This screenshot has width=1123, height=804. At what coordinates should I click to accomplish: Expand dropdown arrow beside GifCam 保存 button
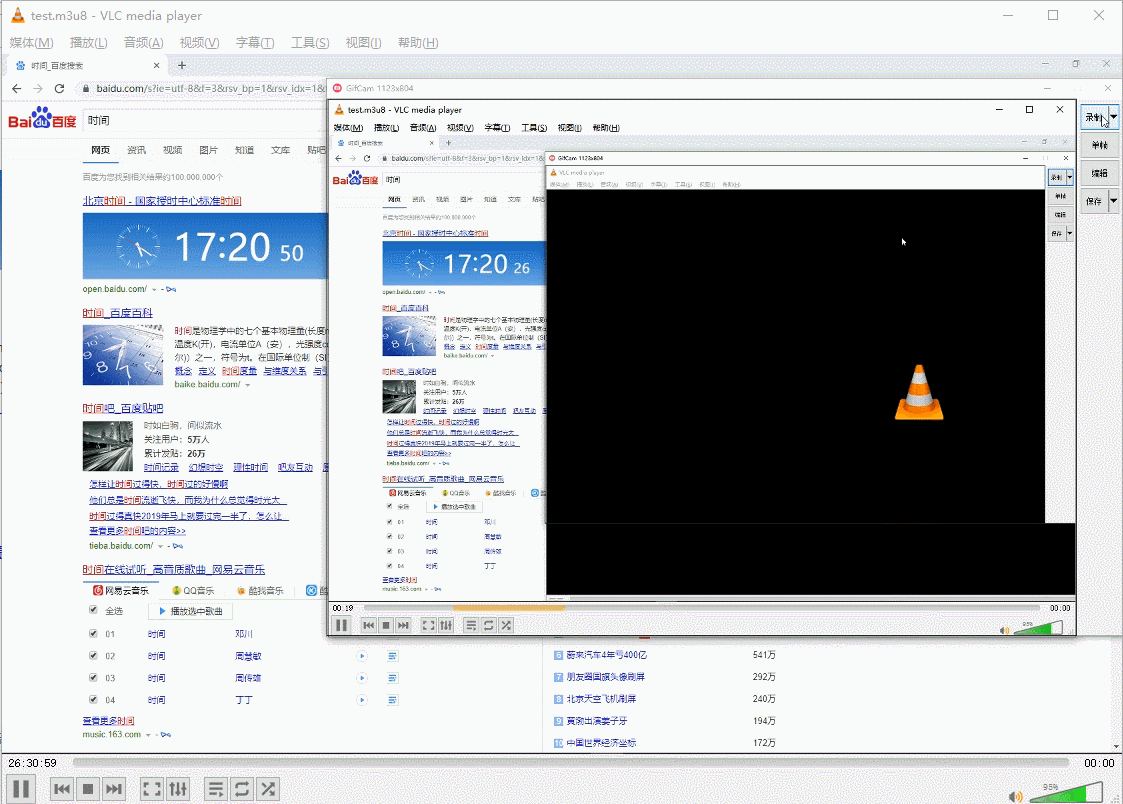1114,201
